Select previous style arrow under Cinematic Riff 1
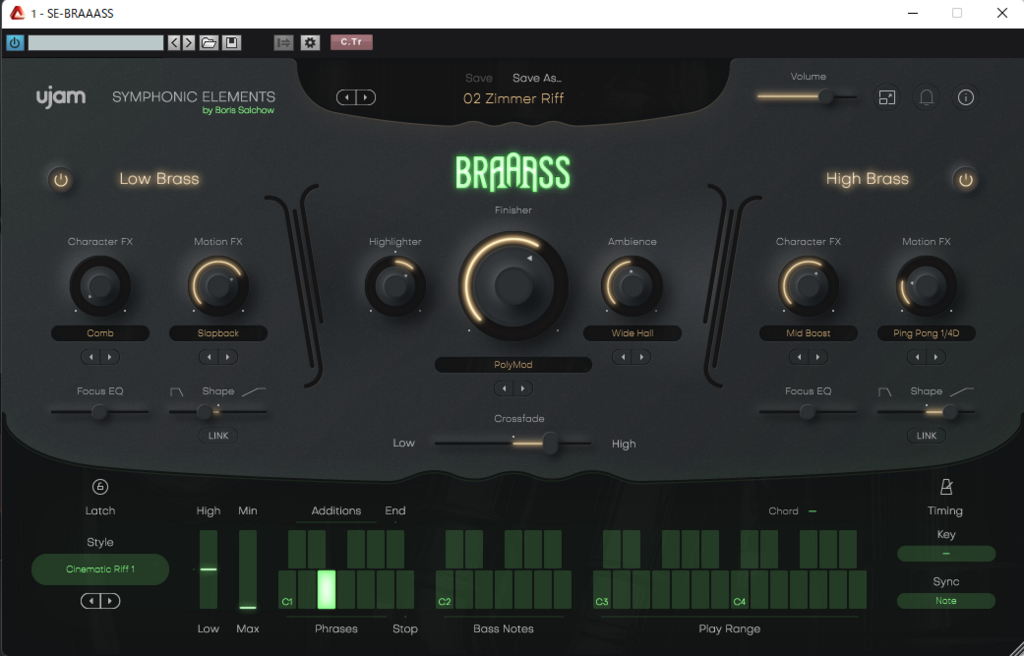The image size is (1024, 656). point(91,601)
